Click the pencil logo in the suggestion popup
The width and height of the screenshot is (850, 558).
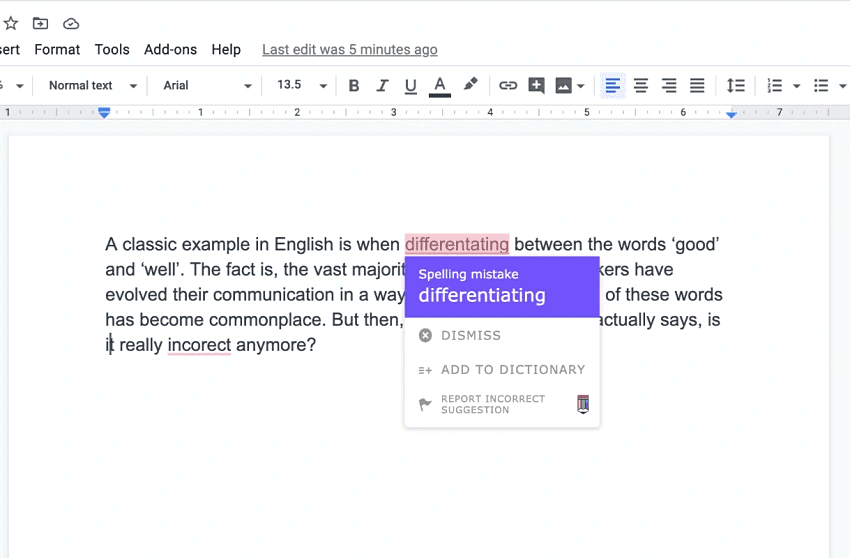[x=583, y=404]
